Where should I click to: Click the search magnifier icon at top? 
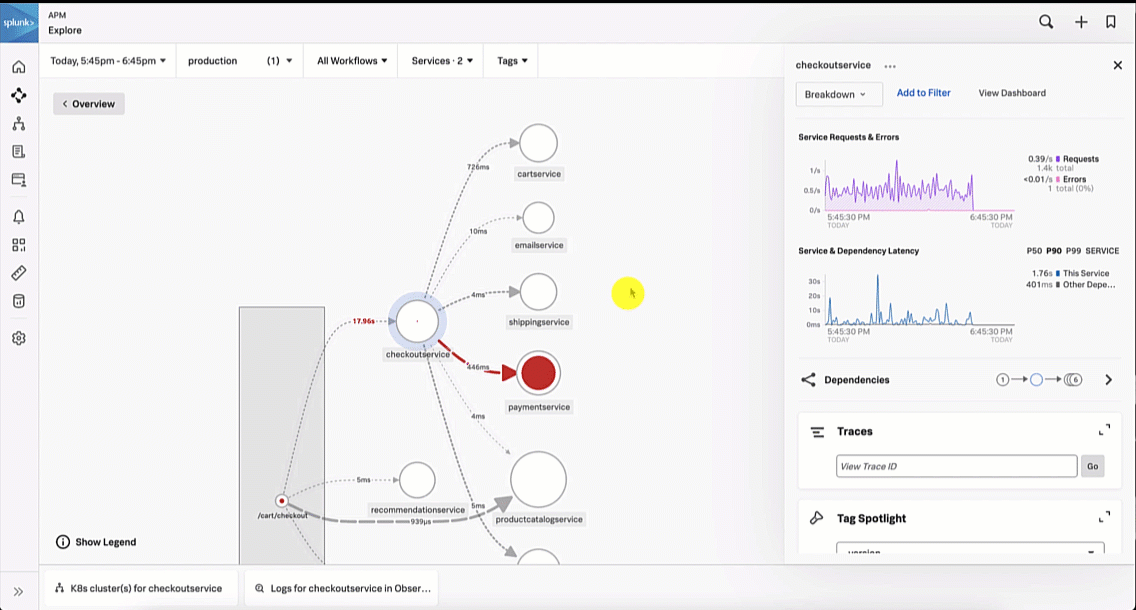tap(1046, 22)
